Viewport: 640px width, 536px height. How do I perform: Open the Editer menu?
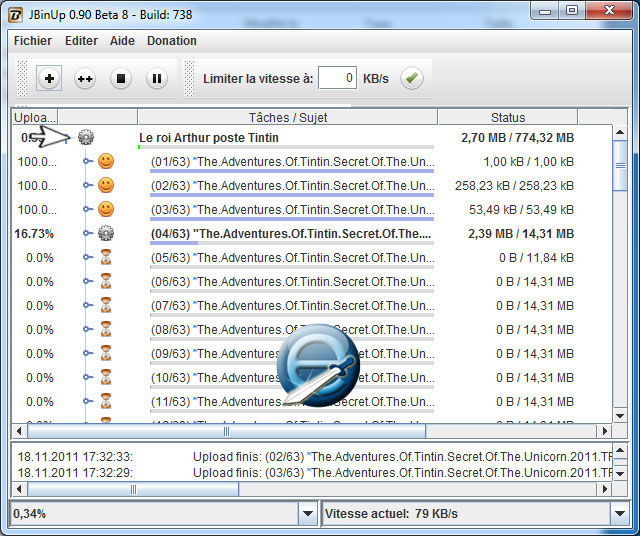point(81,41)
